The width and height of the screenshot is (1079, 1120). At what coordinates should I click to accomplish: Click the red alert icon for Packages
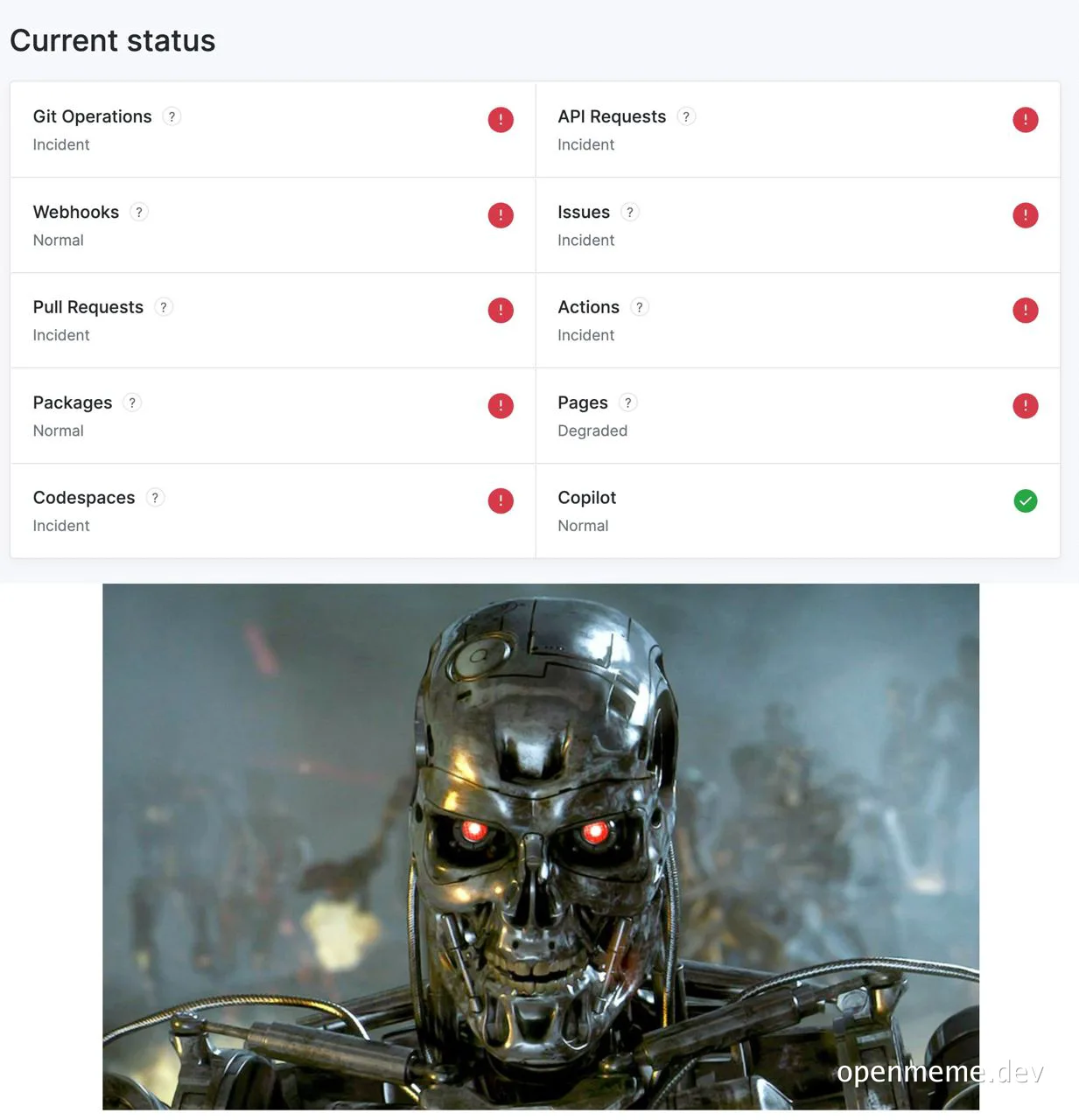point(501,406)
